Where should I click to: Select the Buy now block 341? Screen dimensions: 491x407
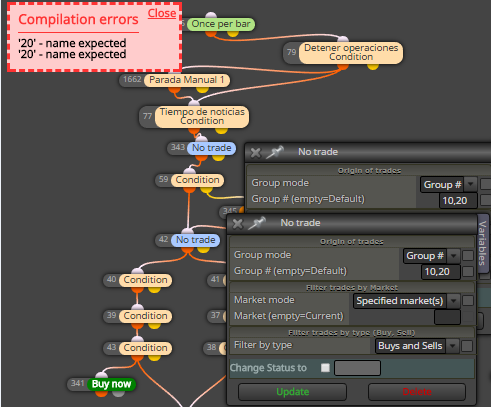tap(111, 384)
